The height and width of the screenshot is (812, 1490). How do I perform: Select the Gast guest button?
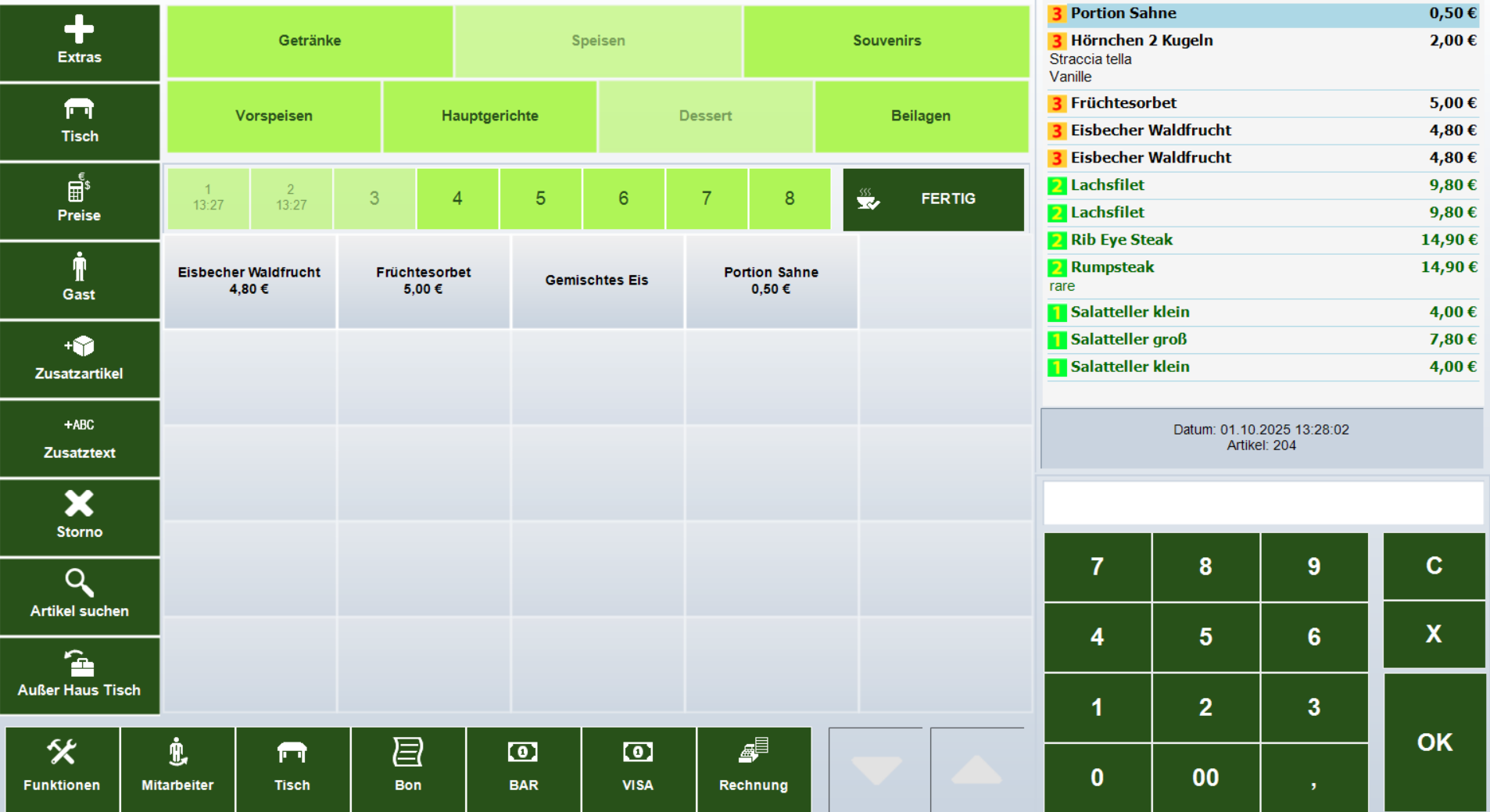pos(80,280)
